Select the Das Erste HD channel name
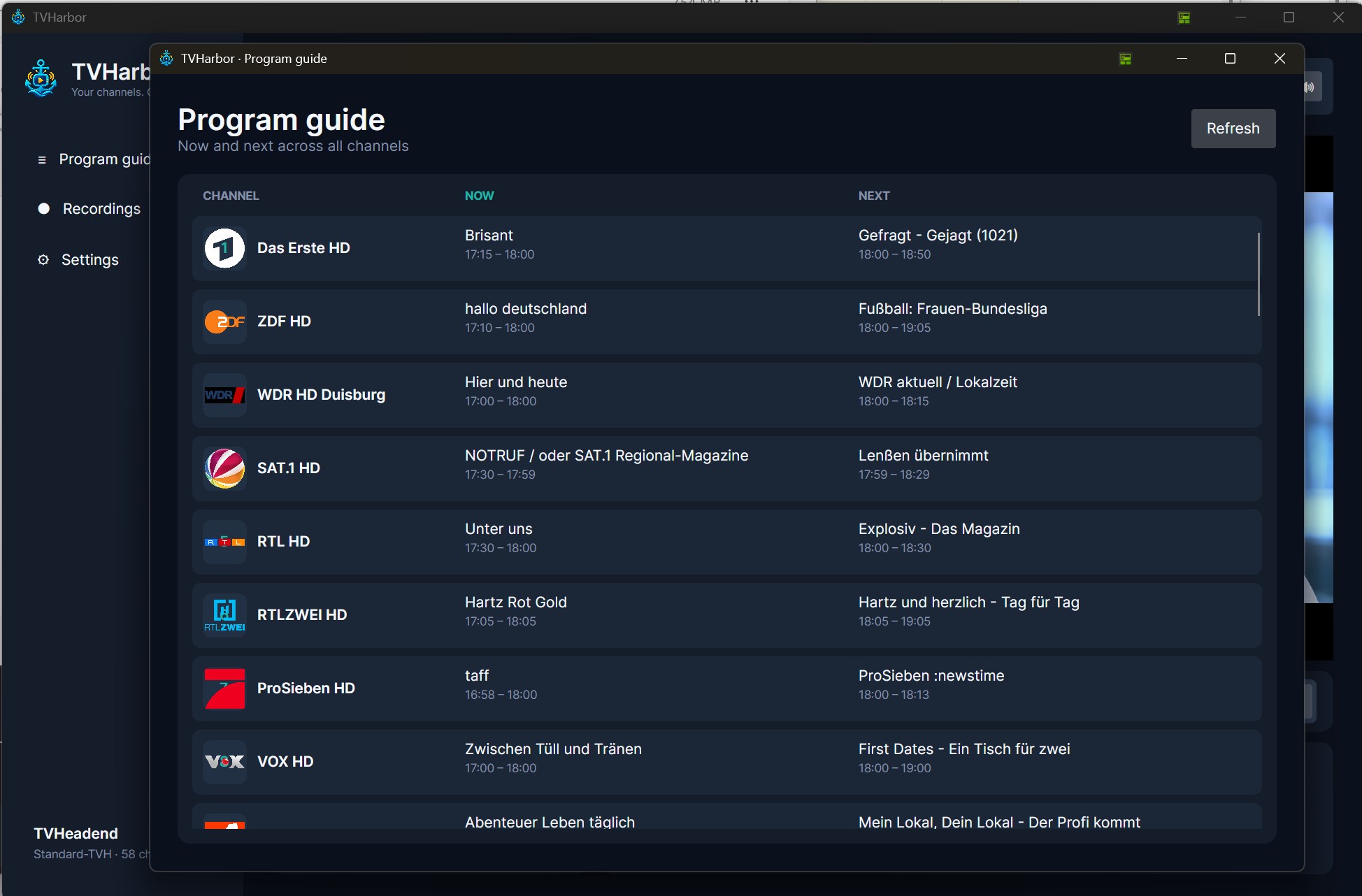Image resolution: width=1362 pixels, height=896 pixels. pyautogui.click(x=303, y=248)
